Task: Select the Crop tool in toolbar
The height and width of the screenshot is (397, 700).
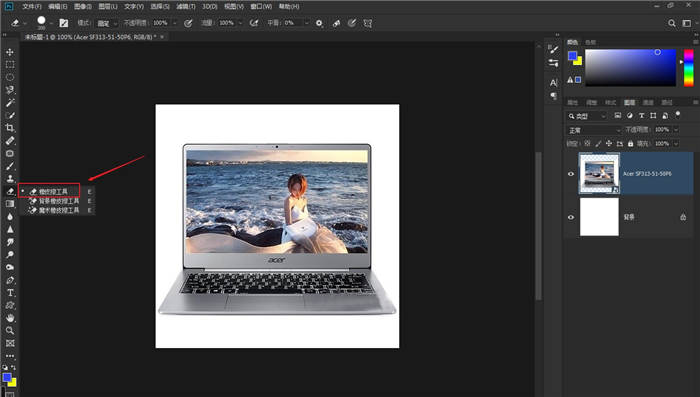Action: pos(10,128)
